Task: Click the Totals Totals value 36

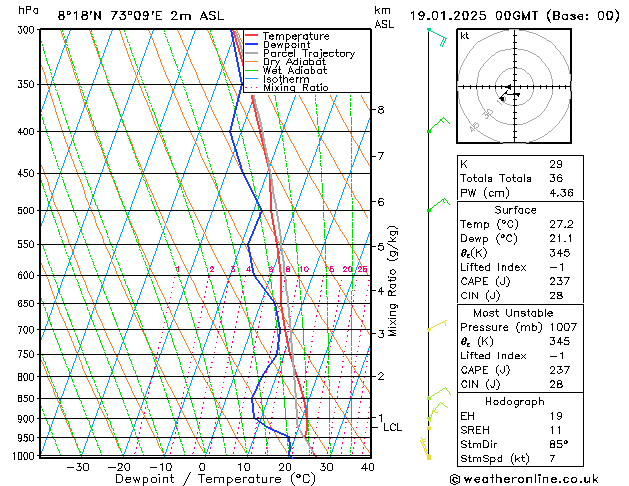Action: pos(556,178)
